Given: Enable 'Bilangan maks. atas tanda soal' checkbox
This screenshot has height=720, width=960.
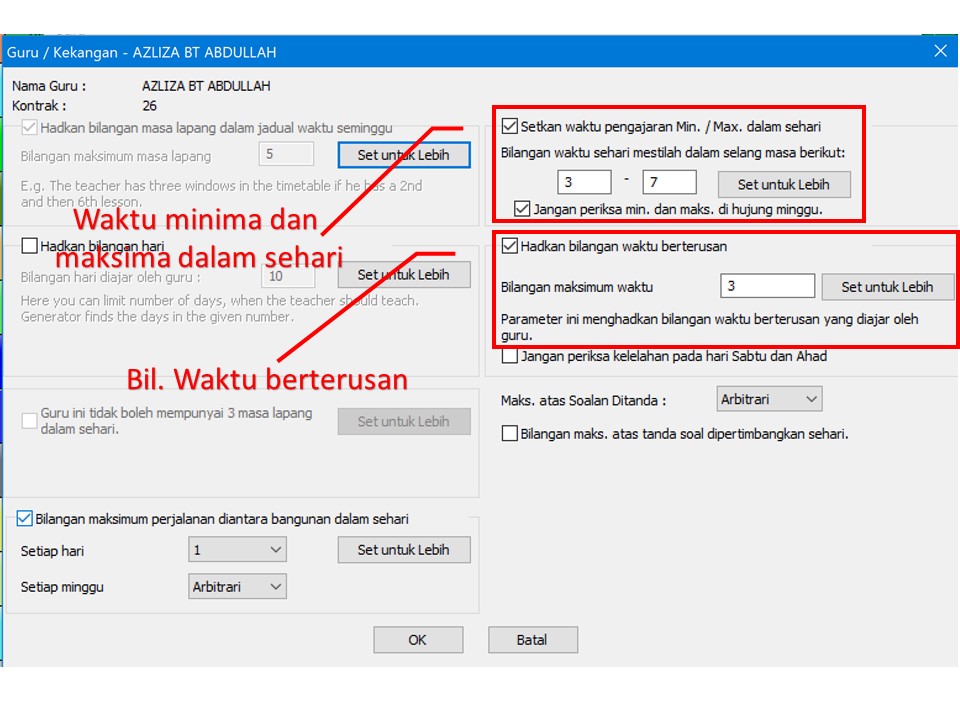Looking at the screenshot, I should click(x=510, y=434).
